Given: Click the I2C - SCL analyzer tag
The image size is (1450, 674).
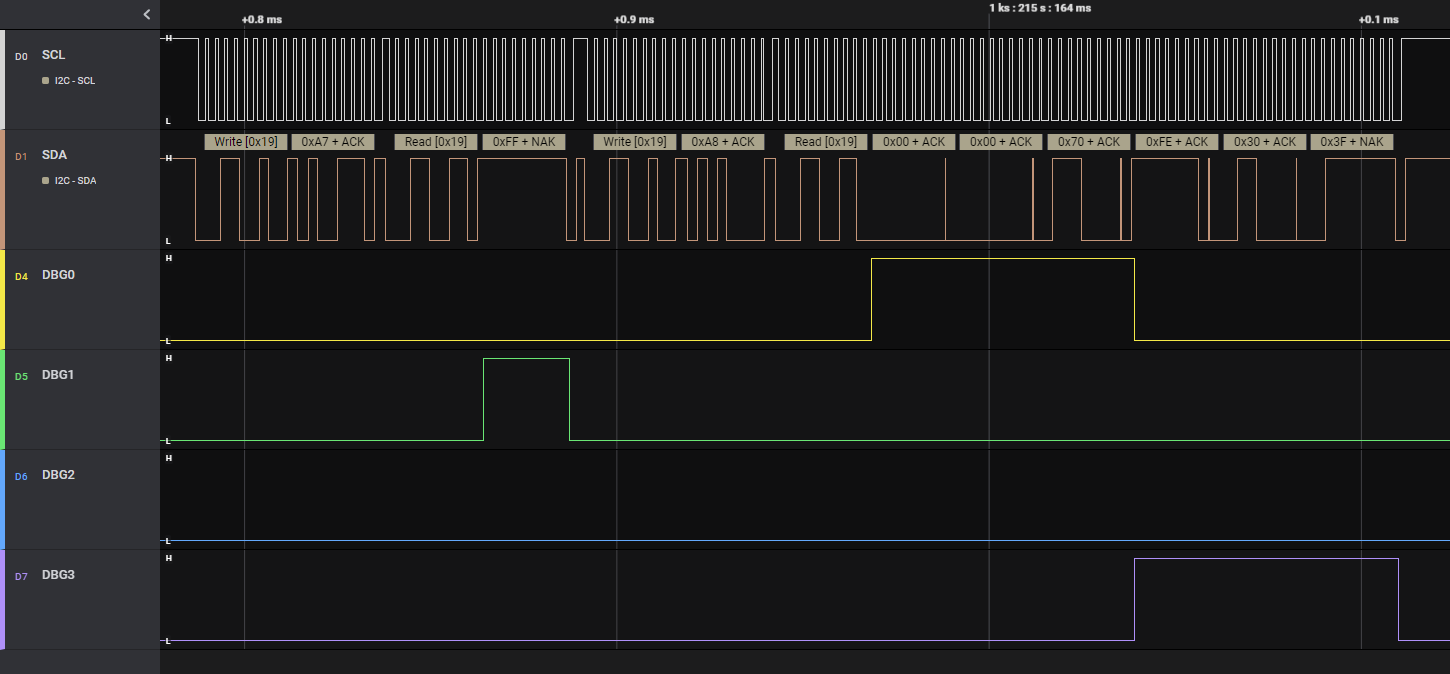Looking at the screenshot, I should point(69,81).
